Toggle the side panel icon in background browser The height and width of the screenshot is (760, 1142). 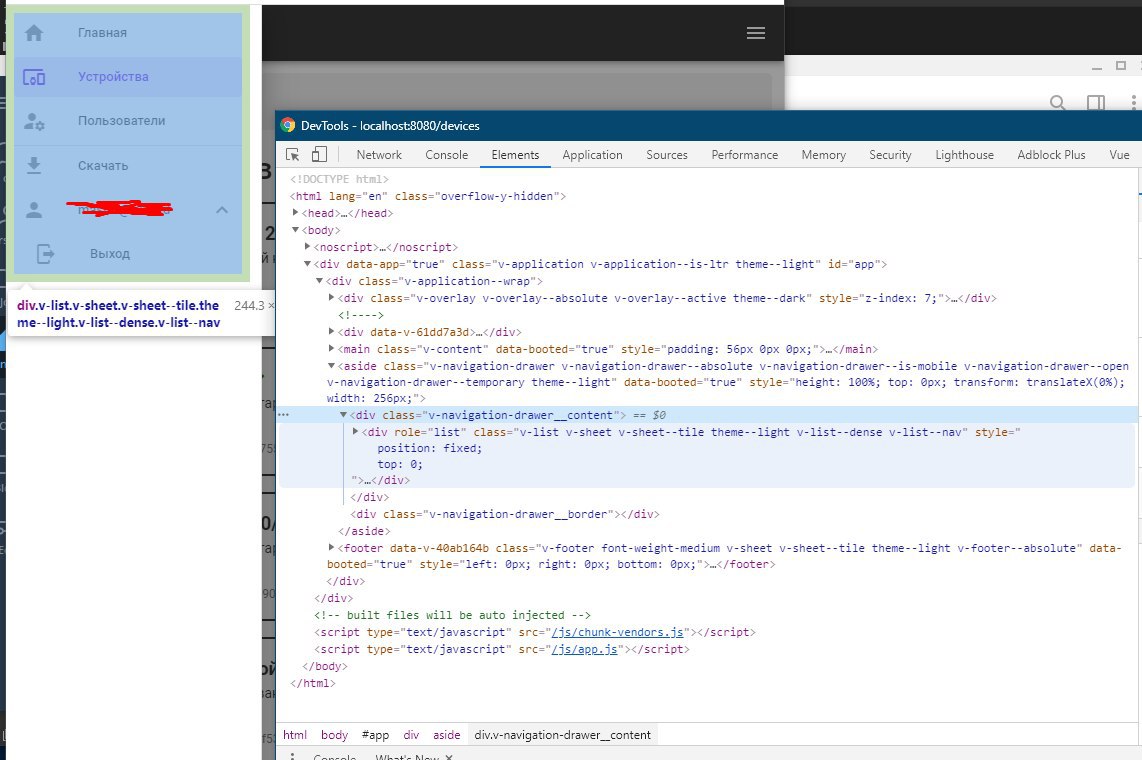pos(1096,103)
